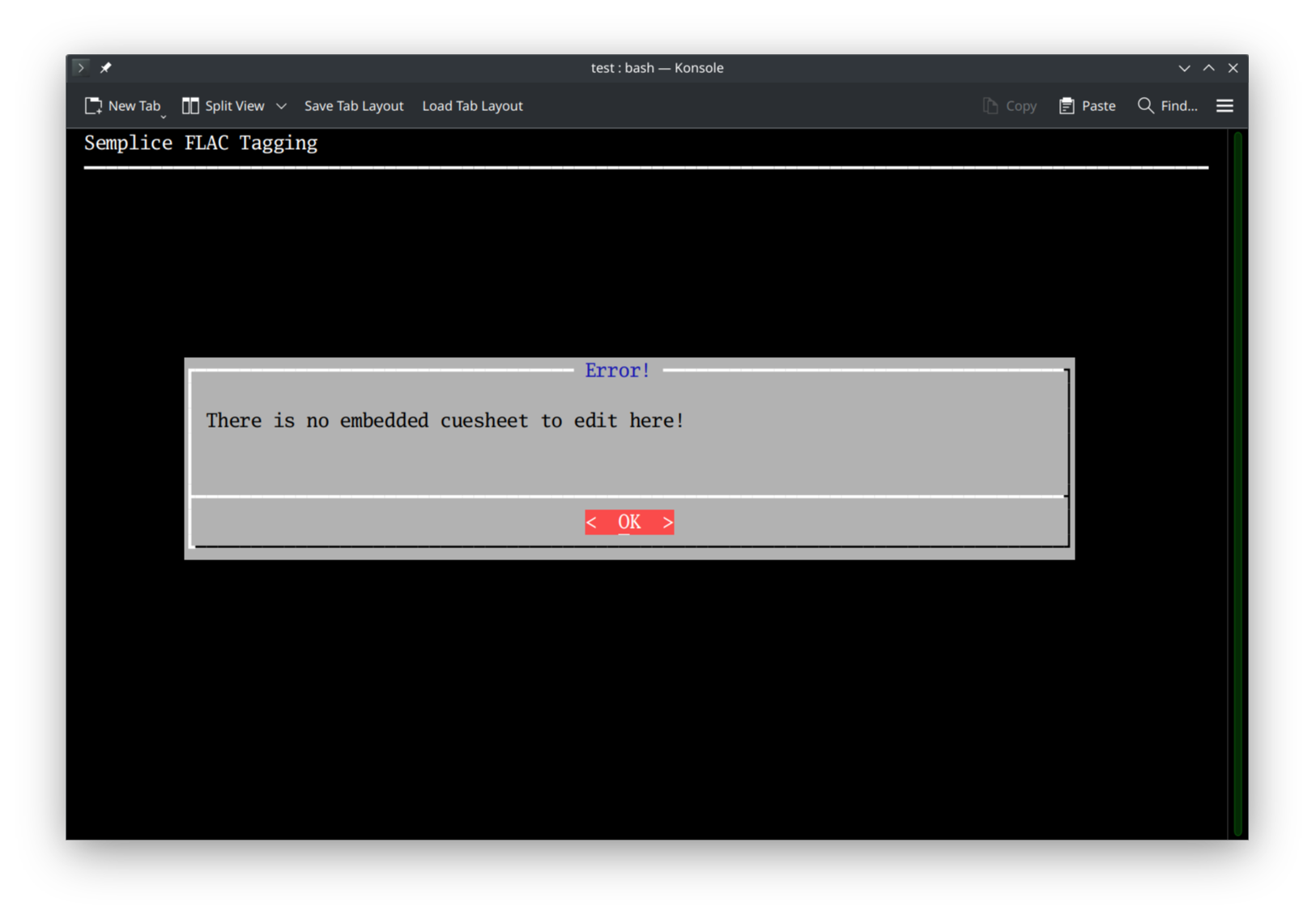Activate Split View using its icon
Image resolution: width=1316 pixels, height=919 pixels.
coord(191,105)
